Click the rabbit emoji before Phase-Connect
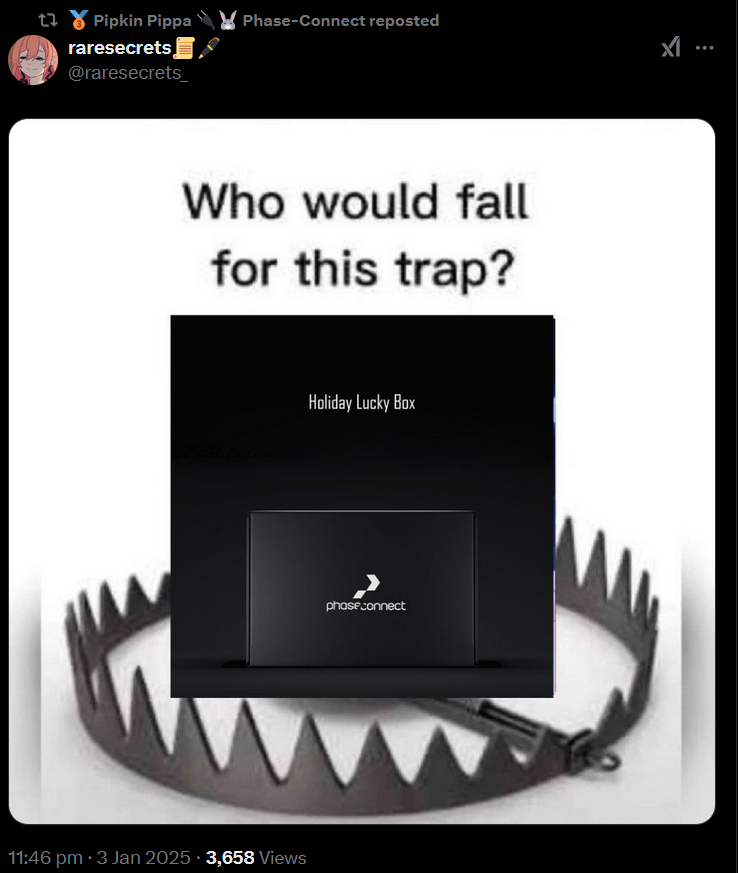This screenshot has height=873, width=738. [228, 20]
